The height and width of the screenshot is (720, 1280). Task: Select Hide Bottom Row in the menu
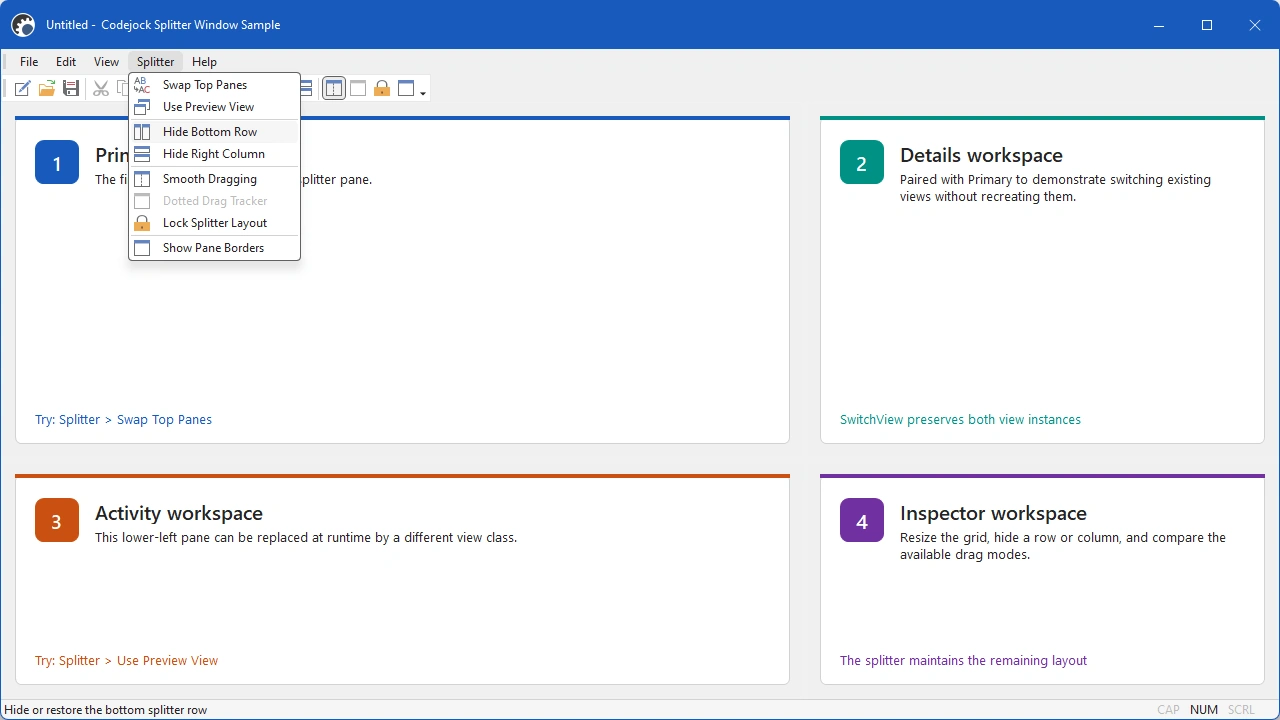point(215,132)
